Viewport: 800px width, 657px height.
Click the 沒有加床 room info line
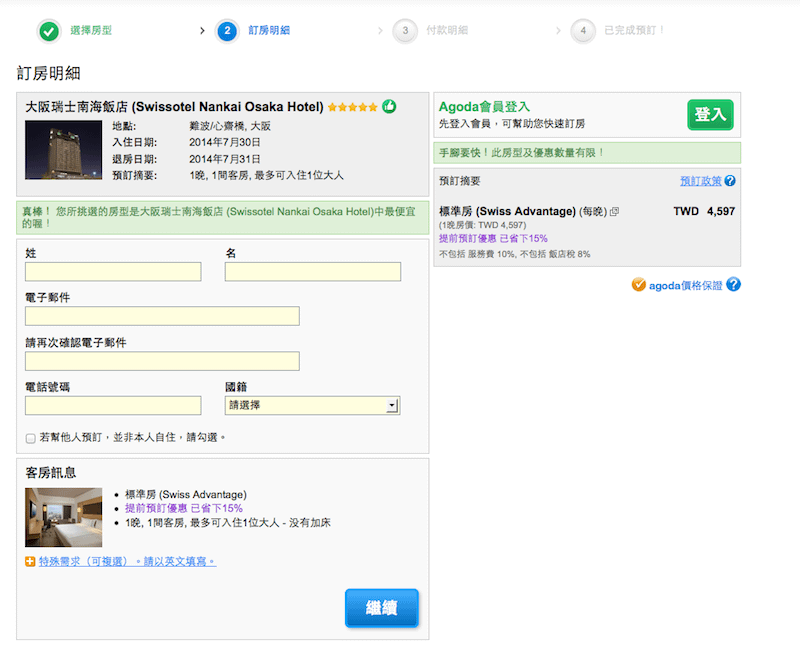tap(228, 523)
